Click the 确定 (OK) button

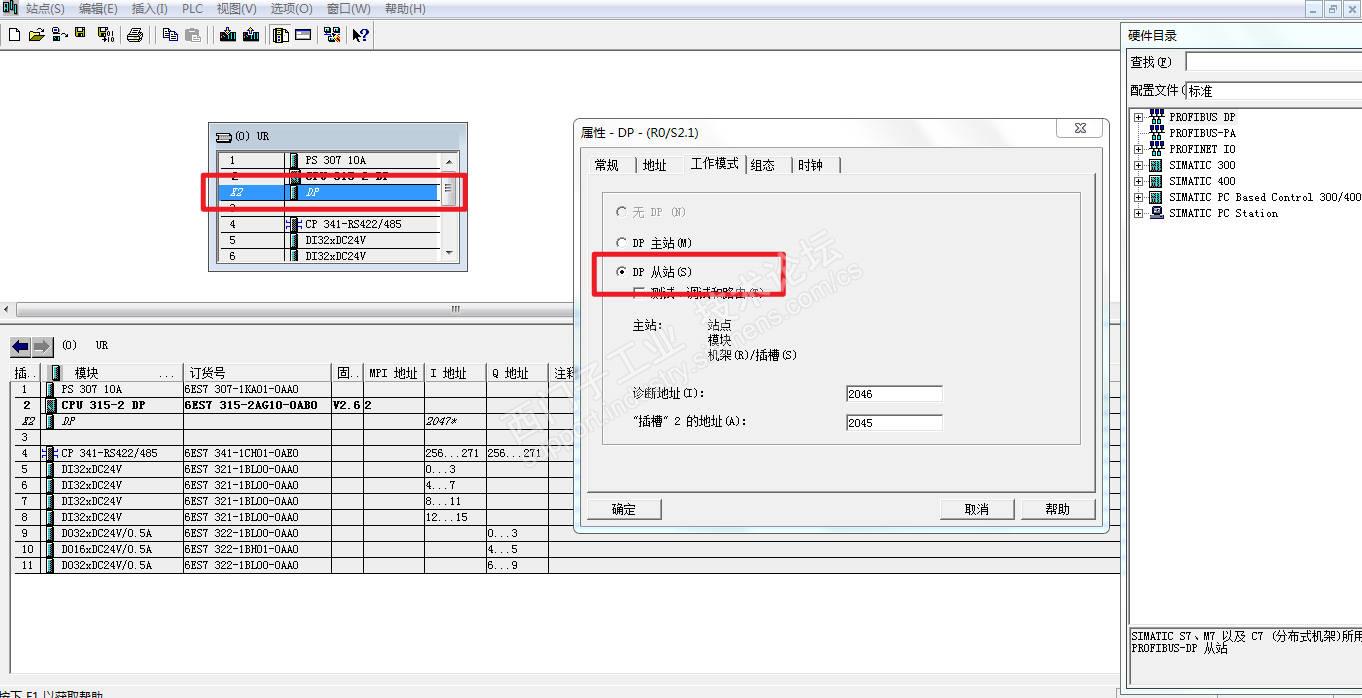point(624,509)
